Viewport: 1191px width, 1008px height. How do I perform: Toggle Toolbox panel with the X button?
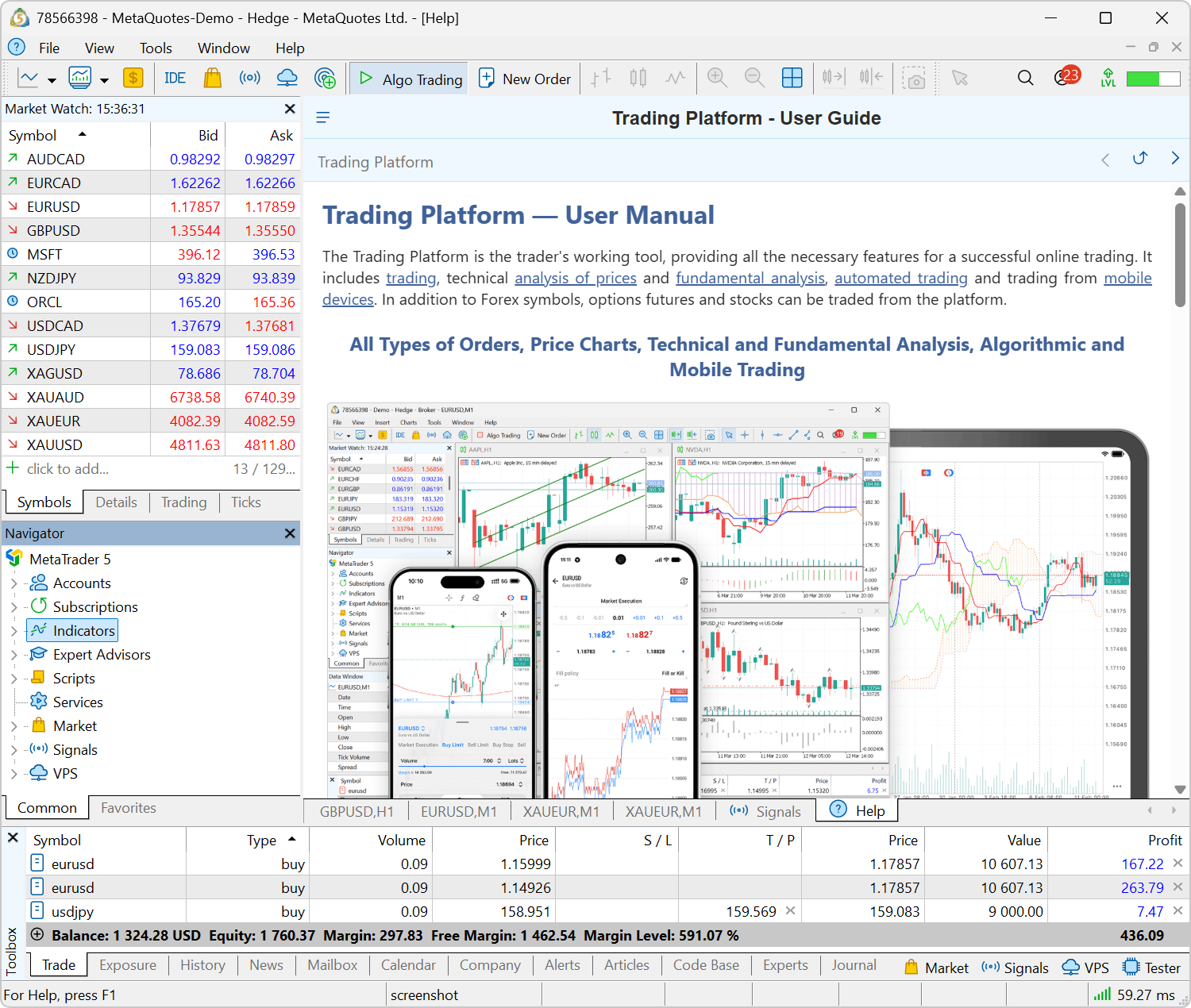(x=13, y=838)
